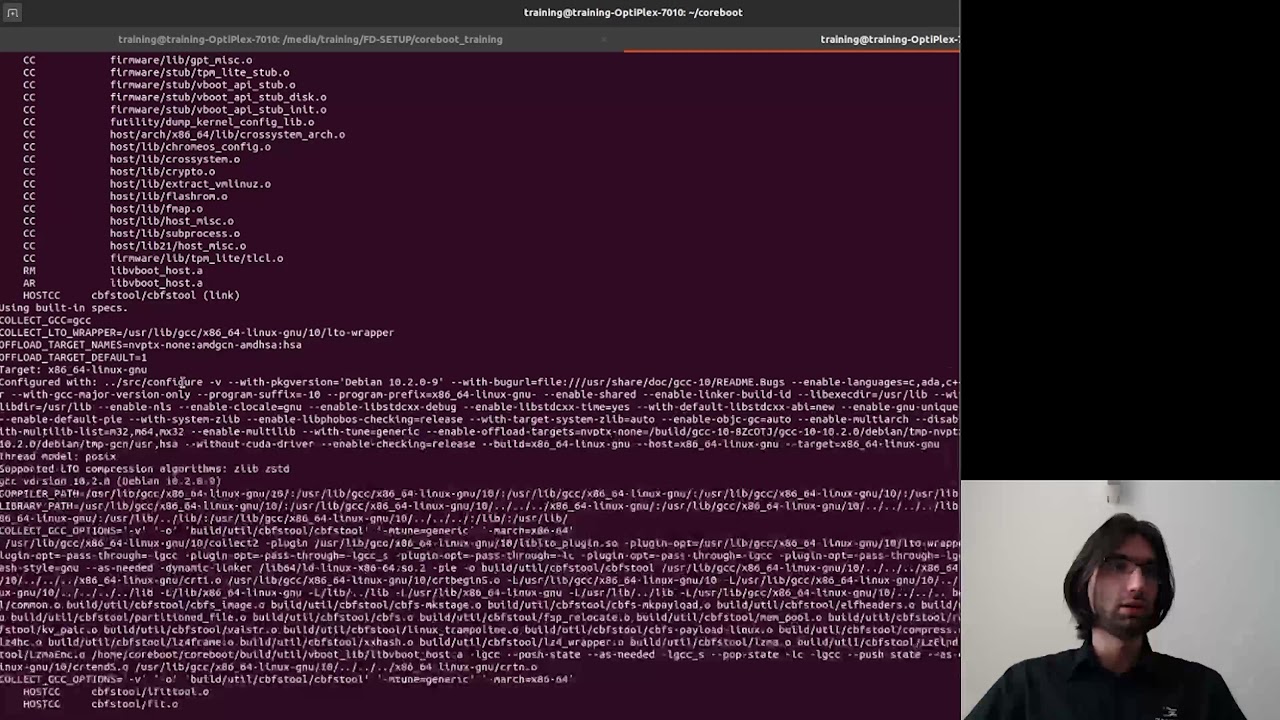
Task: Click the line 'Thread model: posix'
Action: click(x=58, y=456)
